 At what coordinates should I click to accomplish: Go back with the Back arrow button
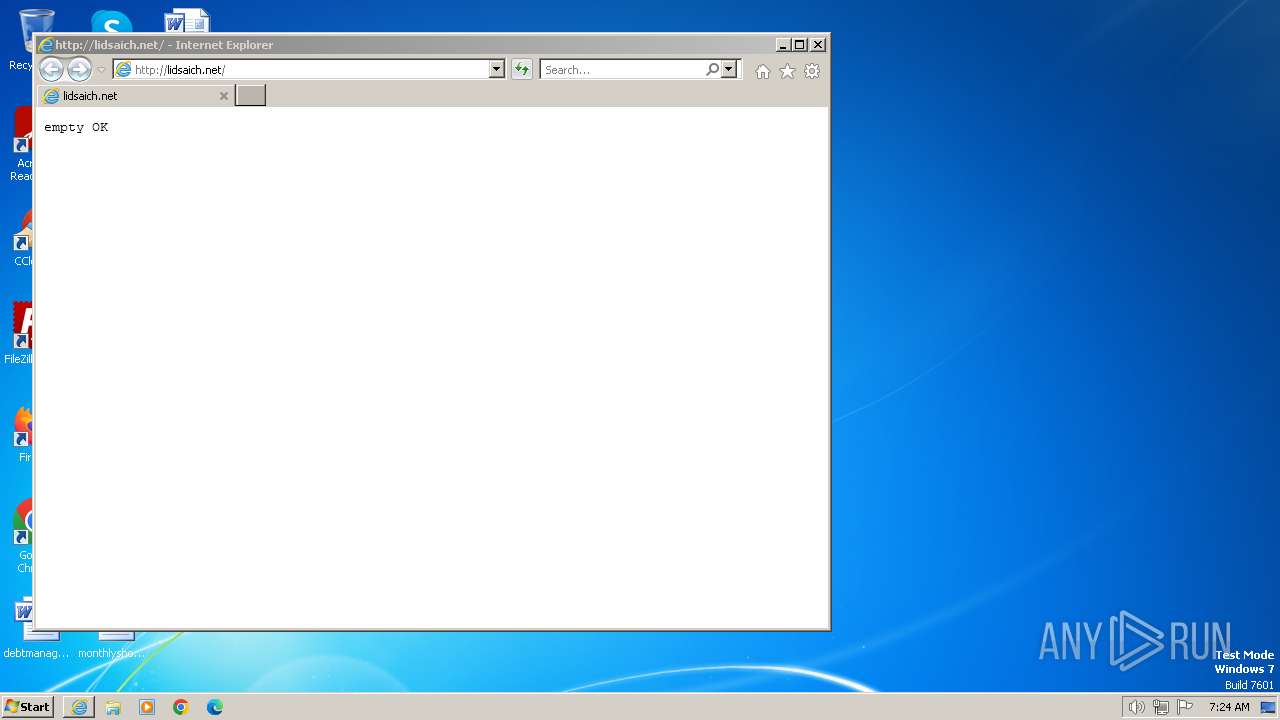(x=51, y=69)
